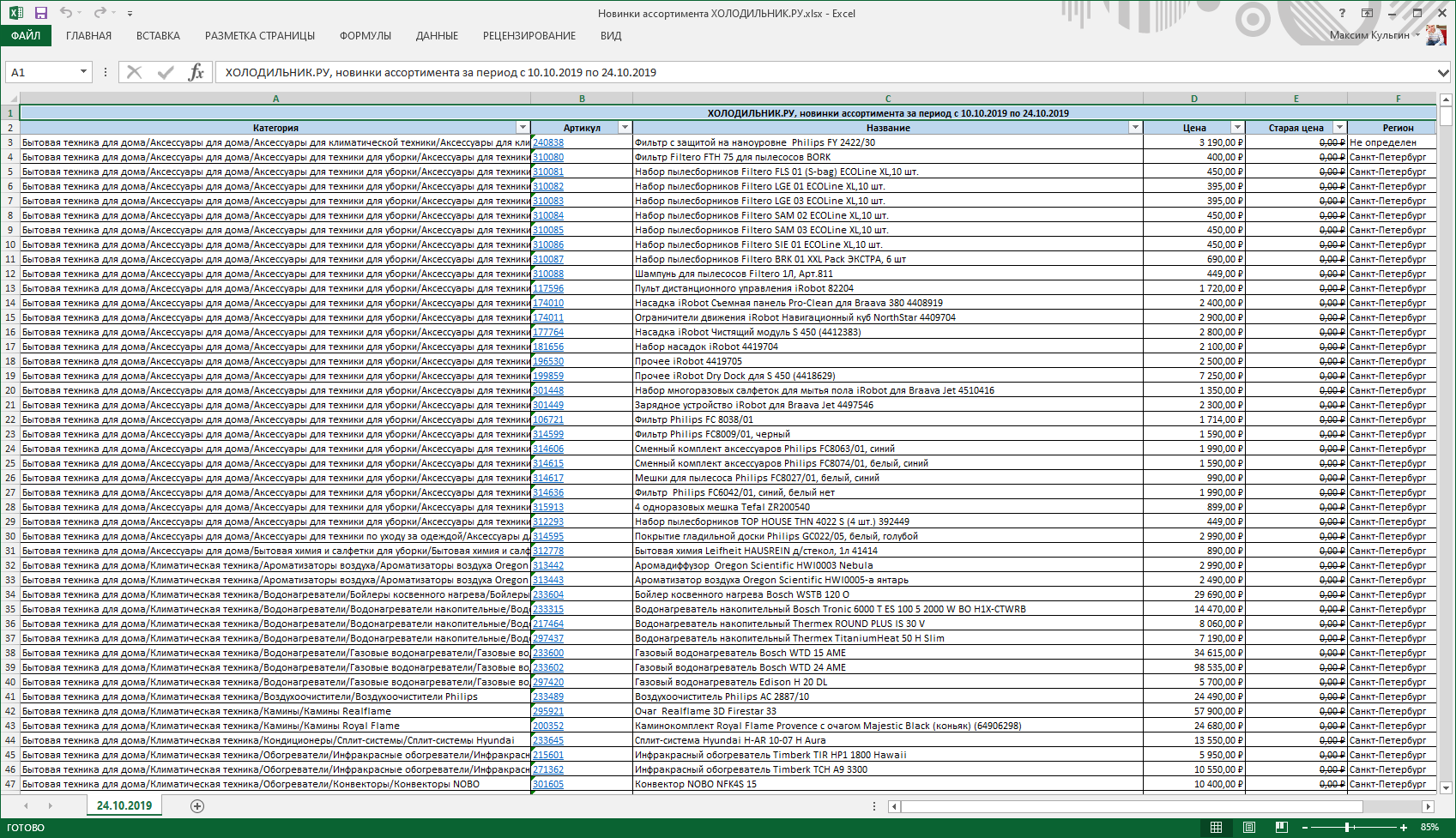Click the Insert Function fx icon
Image resolution: width=1456 pixels, height=838 pixels.
pos(196,72)
